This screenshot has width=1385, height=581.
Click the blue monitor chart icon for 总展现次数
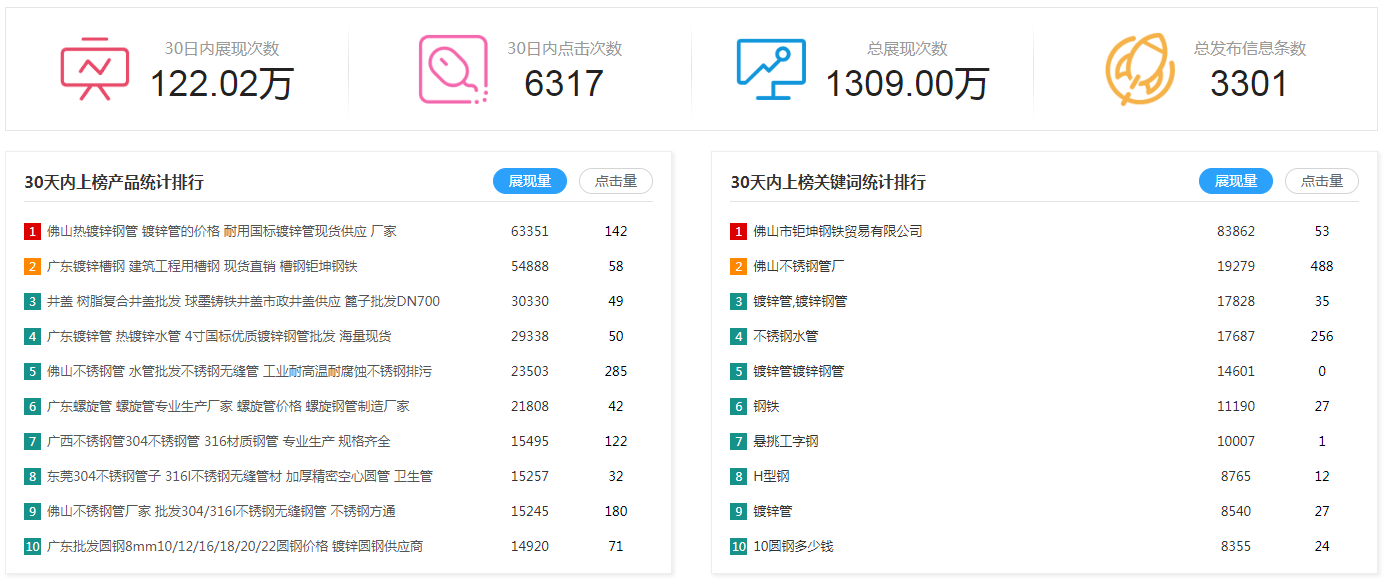coord(771,69)
